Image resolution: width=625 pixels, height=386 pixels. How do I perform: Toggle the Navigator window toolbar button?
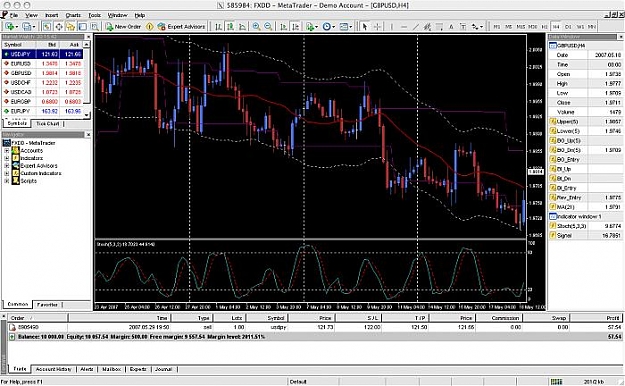(71, 27)
